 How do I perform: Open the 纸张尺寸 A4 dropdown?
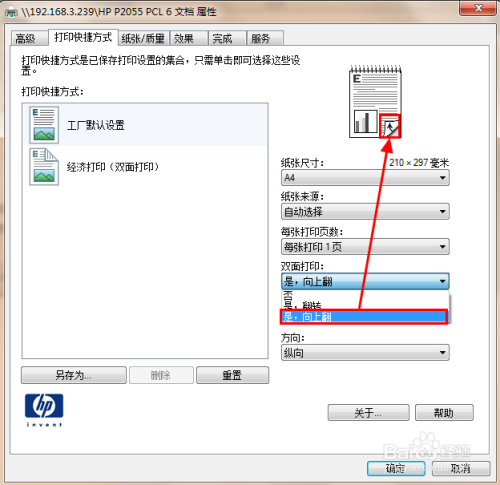(x=365, y=178)
